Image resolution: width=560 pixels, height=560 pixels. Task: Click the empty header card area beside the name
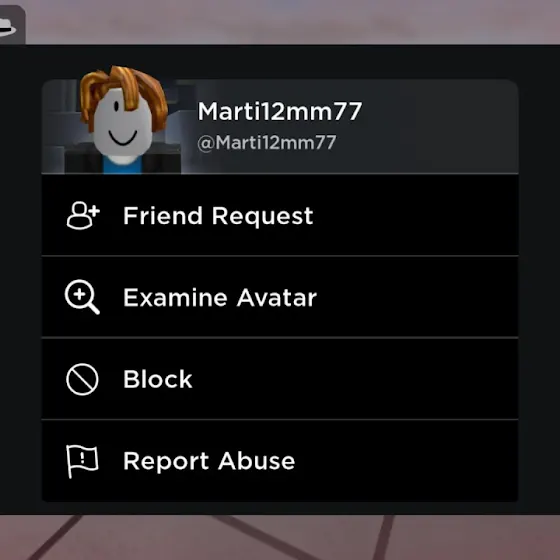coord(439,127)
